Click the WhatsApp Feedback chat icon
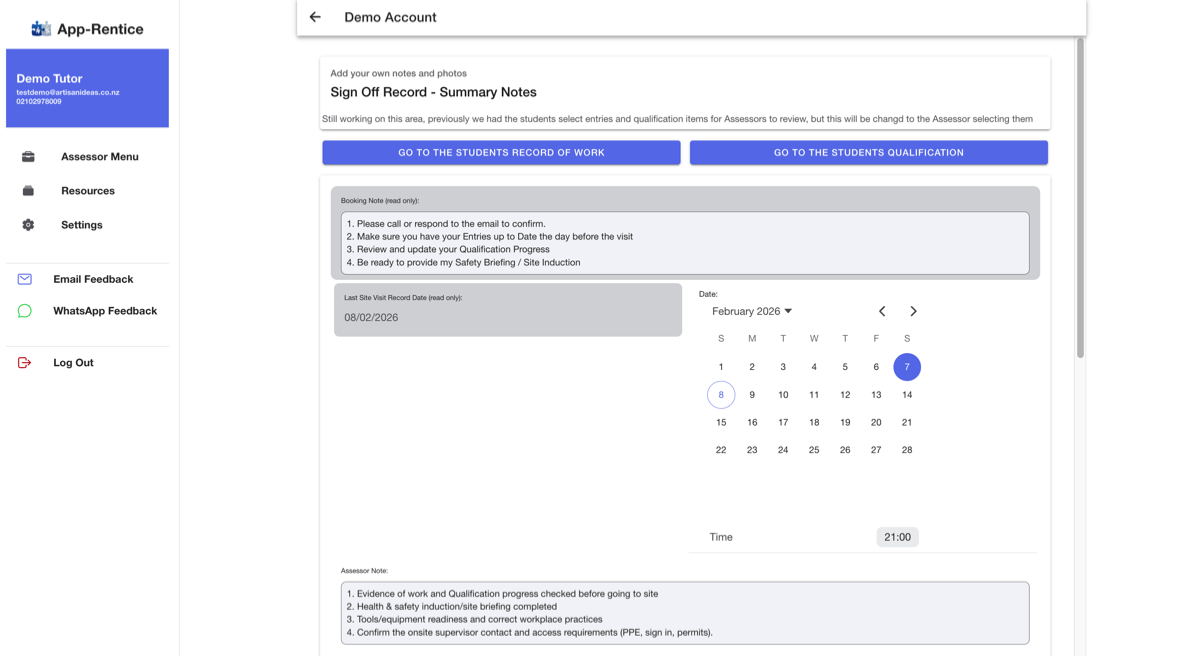 coord(25,311)
